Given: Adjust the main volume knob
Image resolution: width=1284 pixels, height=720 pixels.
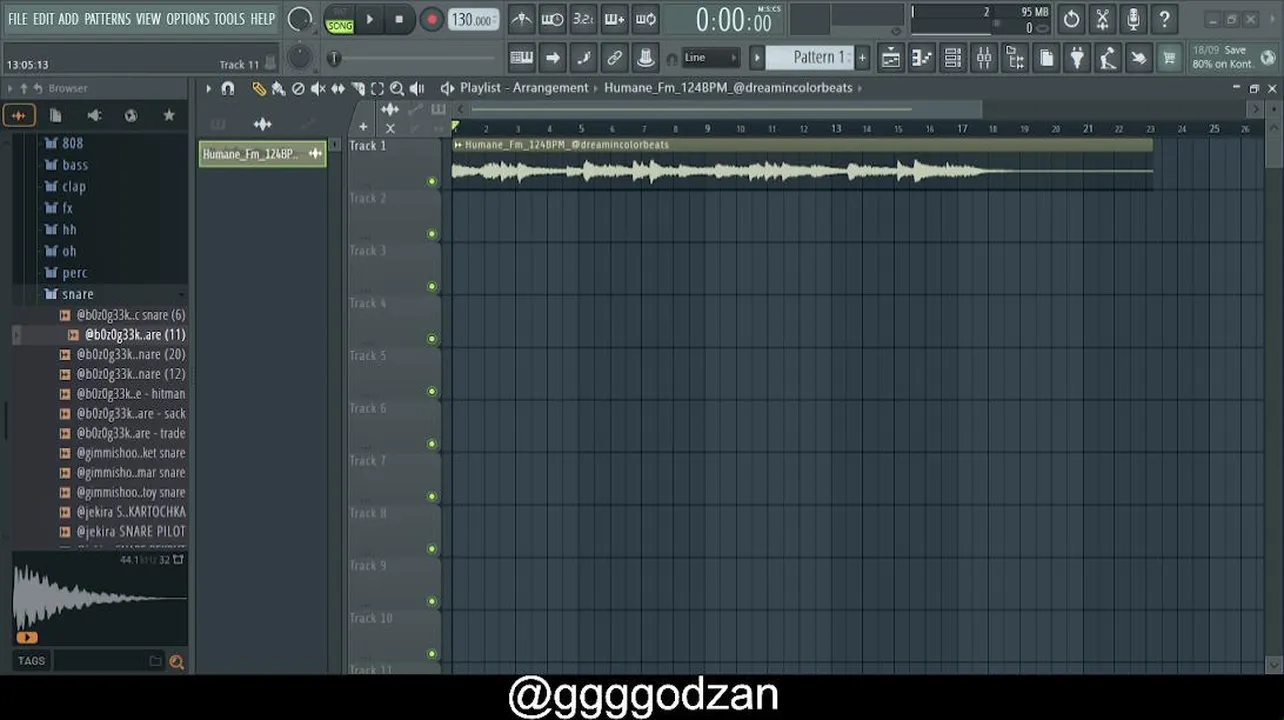Looking at the screenshot, I should point(299,19).
